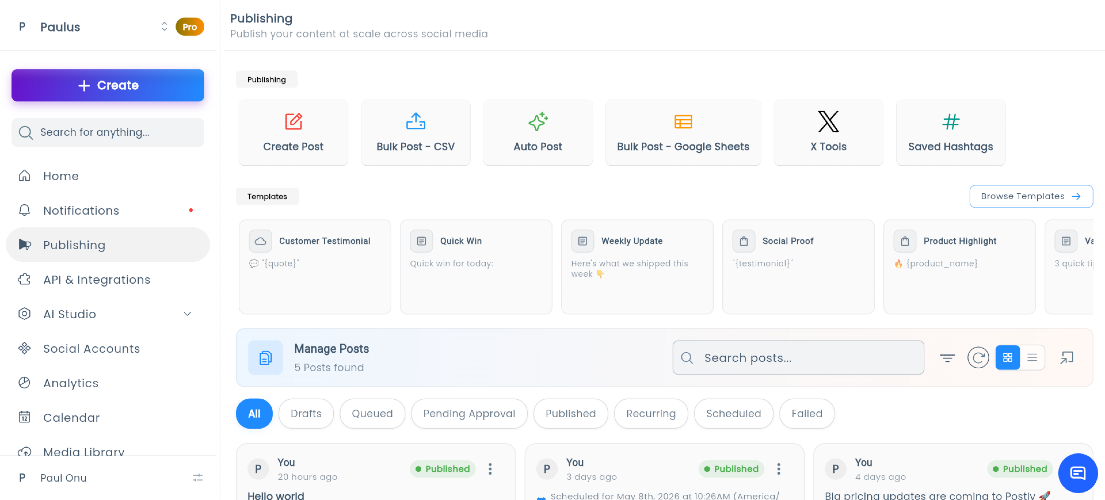Select the Recurring filter tab
Screen dimensions: 1105x500
click(x=650, y=413)
